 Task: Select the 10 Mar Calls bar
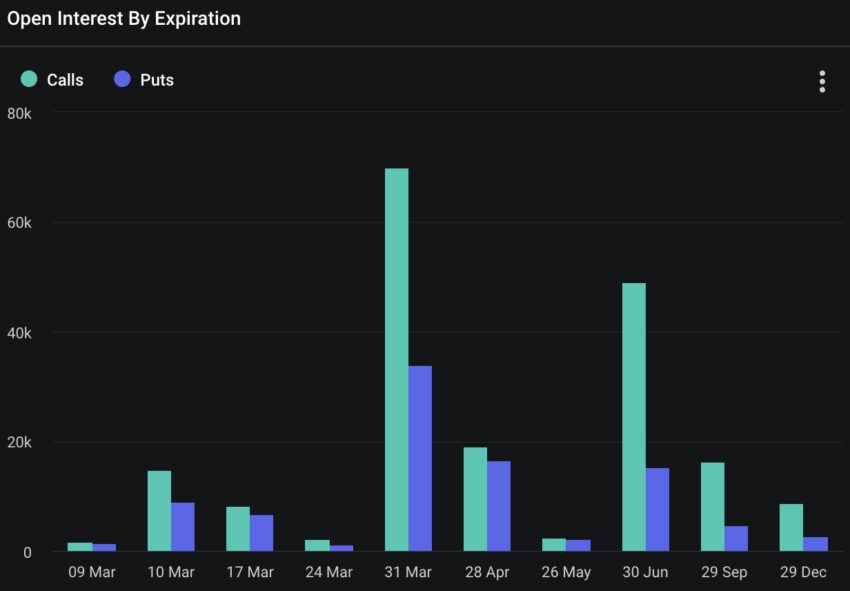point(159,511)
